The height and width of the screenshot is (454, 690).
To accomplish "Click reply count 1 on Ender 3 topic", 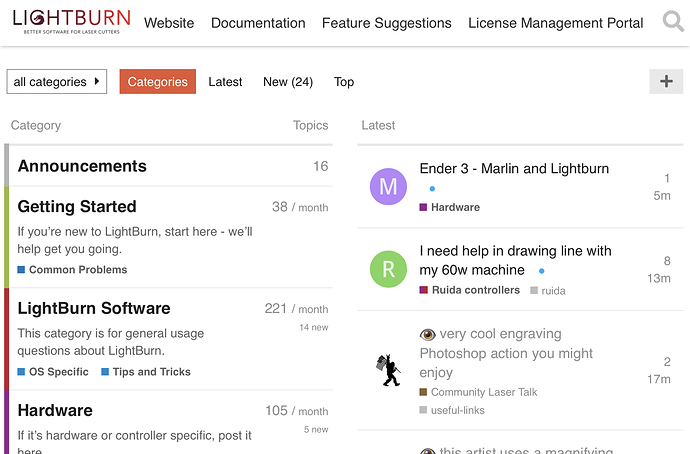I will tap(667, 178).
